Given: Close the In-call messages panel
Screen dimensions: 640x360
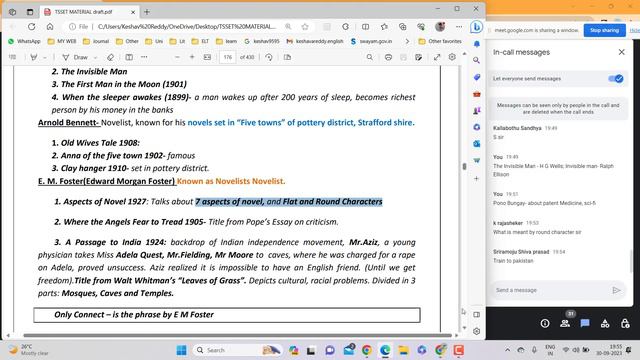Looking at the screenshot, I should (x=621, y=52).
